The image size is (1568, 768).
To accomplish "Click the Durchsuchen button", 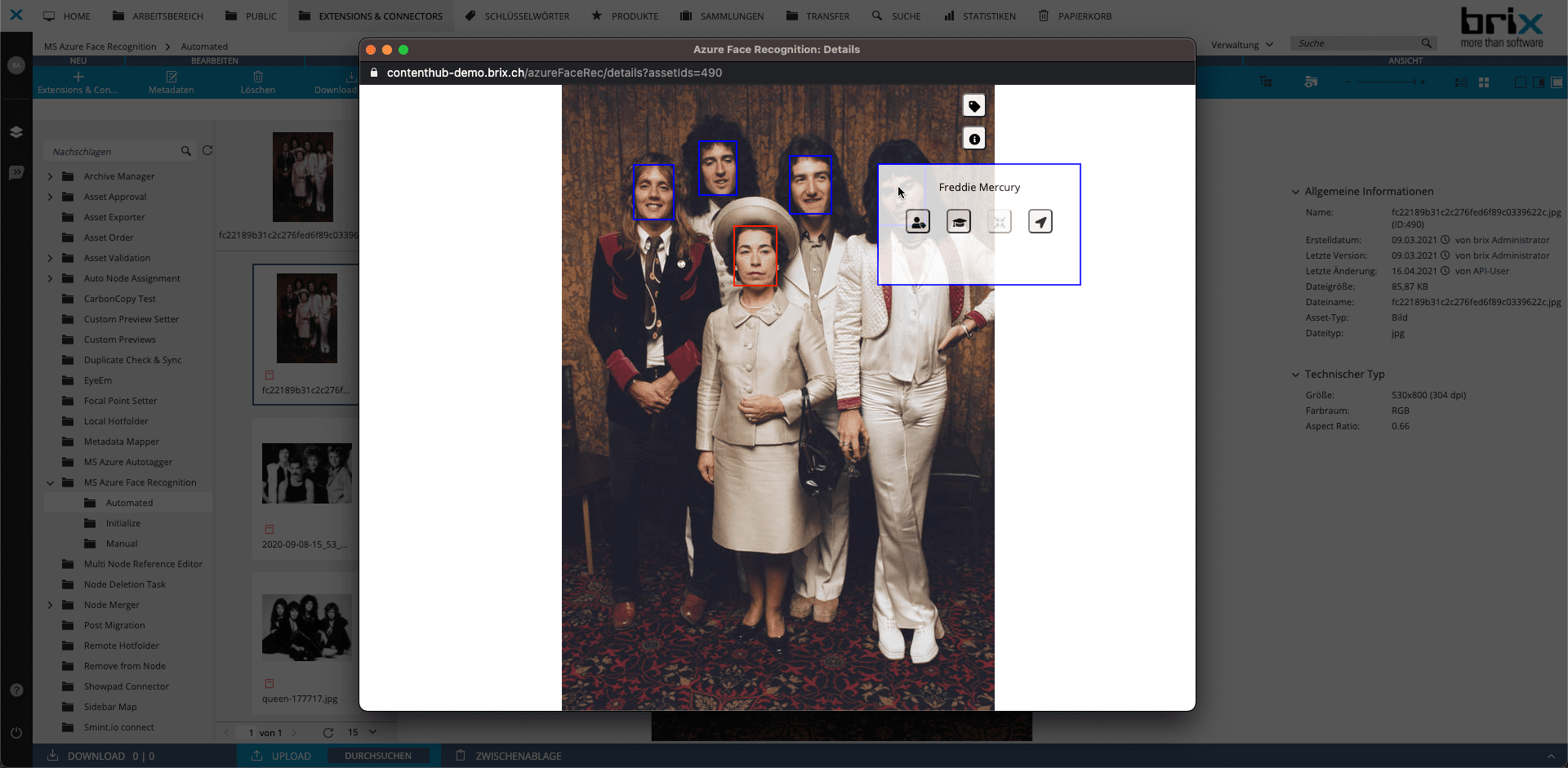I will click(377, 756).
